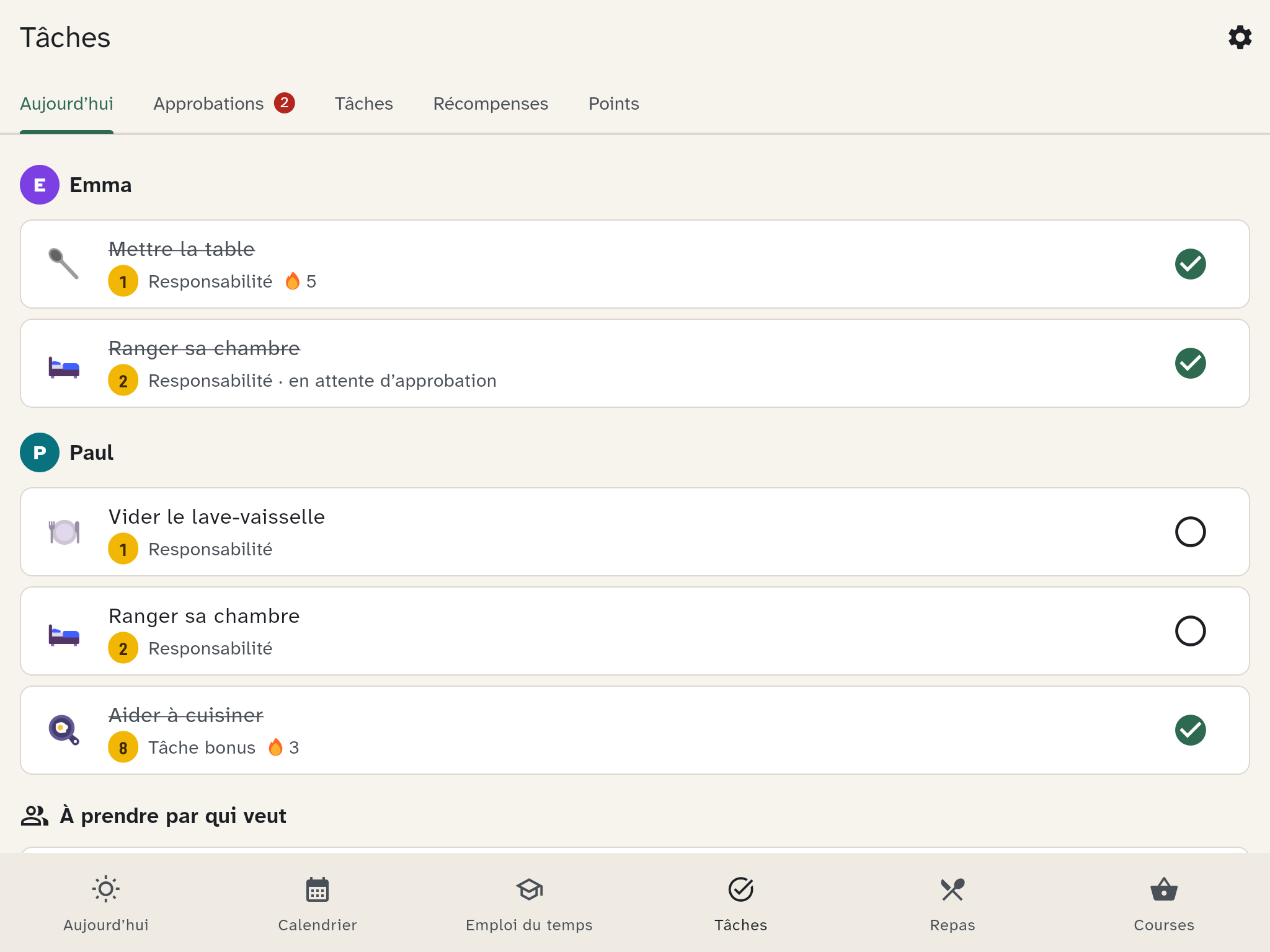This screenshot has width=1270, height=952.
Task: Uncheck Emma's Ranger sa chambre task
Action: pos(1190,363)
